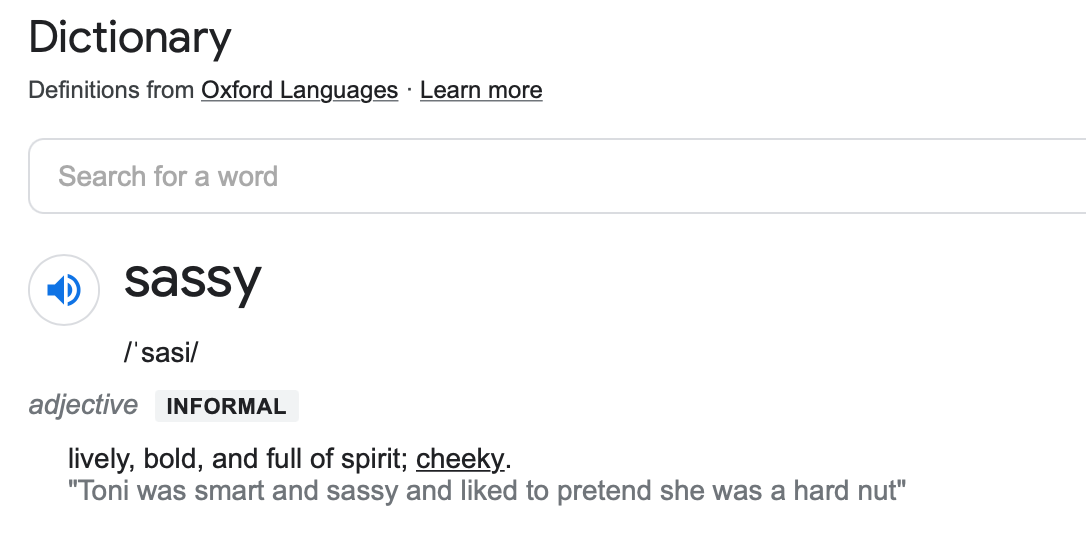Click the INFORMAL usage badge
Image resolution: width=1086 pixels, height=548 pixels.
point(226,406)
